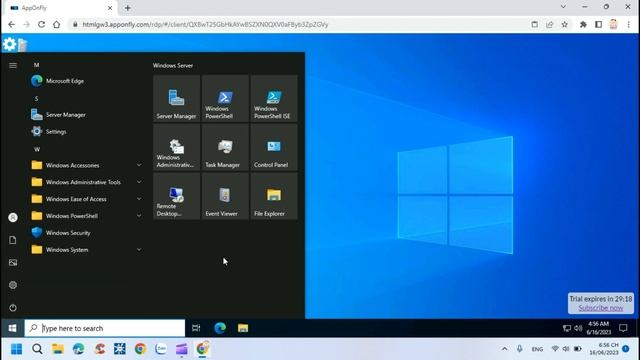The image size is (640, 360).
Task: Open Pictures from the Start sidebar
Action: 13,262
